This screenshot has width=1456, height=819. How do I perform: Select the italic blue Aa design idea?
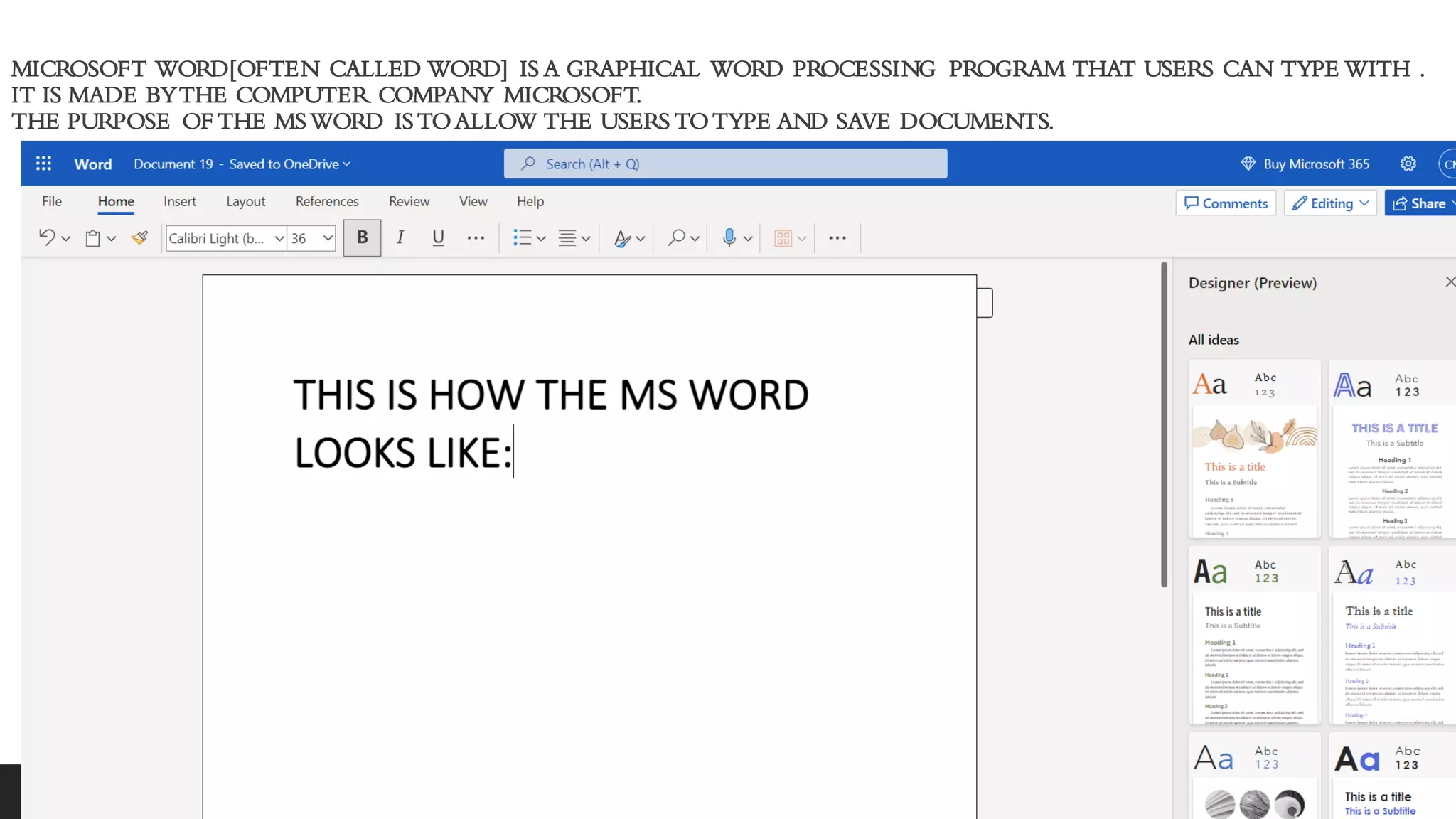1393,635
